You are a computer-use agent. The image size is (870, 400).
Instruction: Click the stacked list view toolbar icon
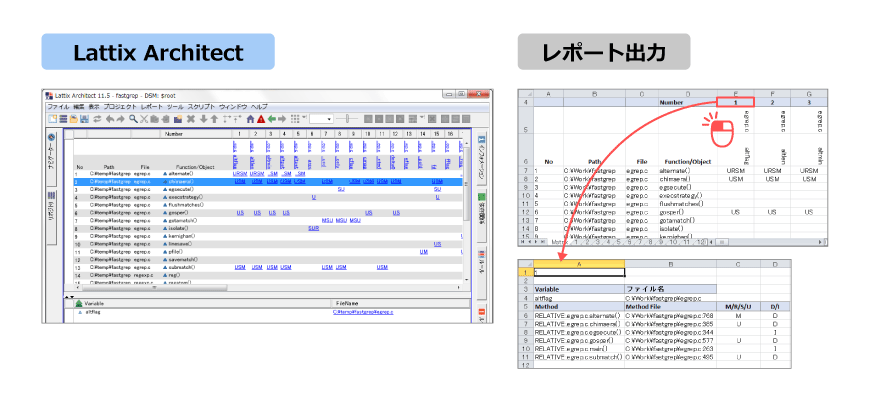63,119
